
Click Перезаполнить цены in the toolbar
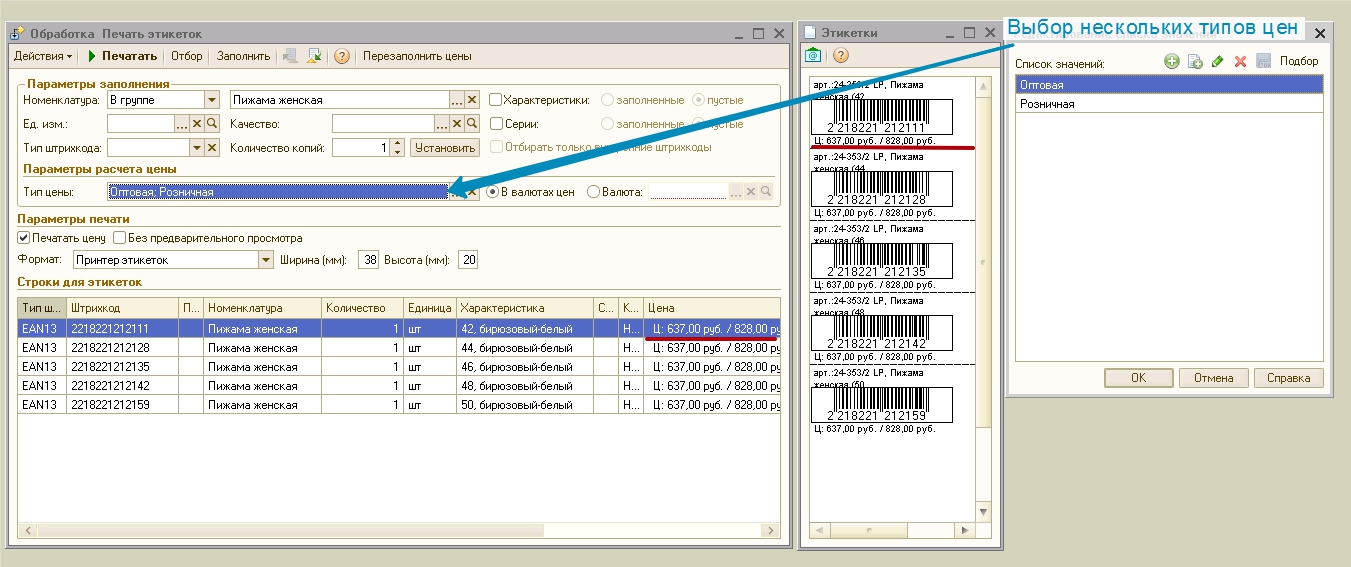417,56
